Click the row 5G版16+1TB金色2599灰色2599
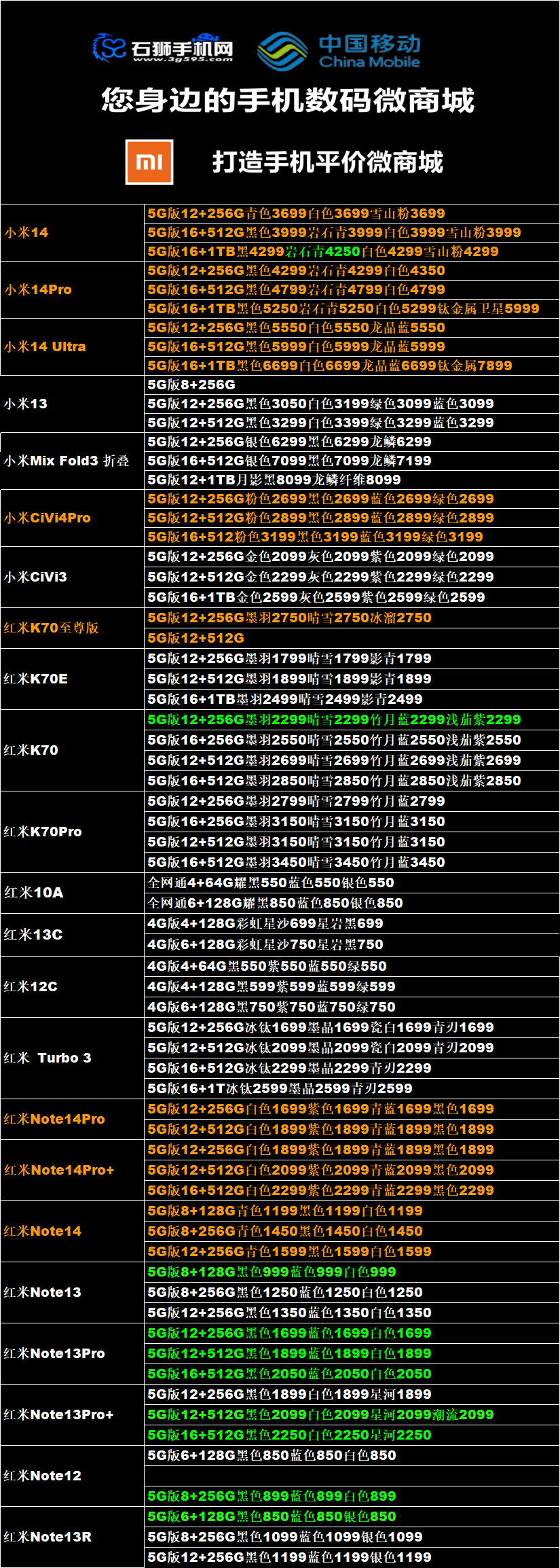 click(352, 597)
